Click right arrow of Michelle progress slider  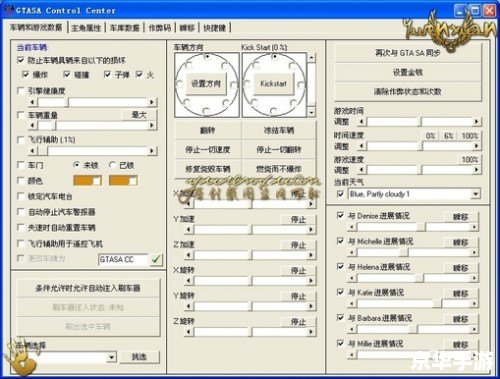tap(474, 253)
